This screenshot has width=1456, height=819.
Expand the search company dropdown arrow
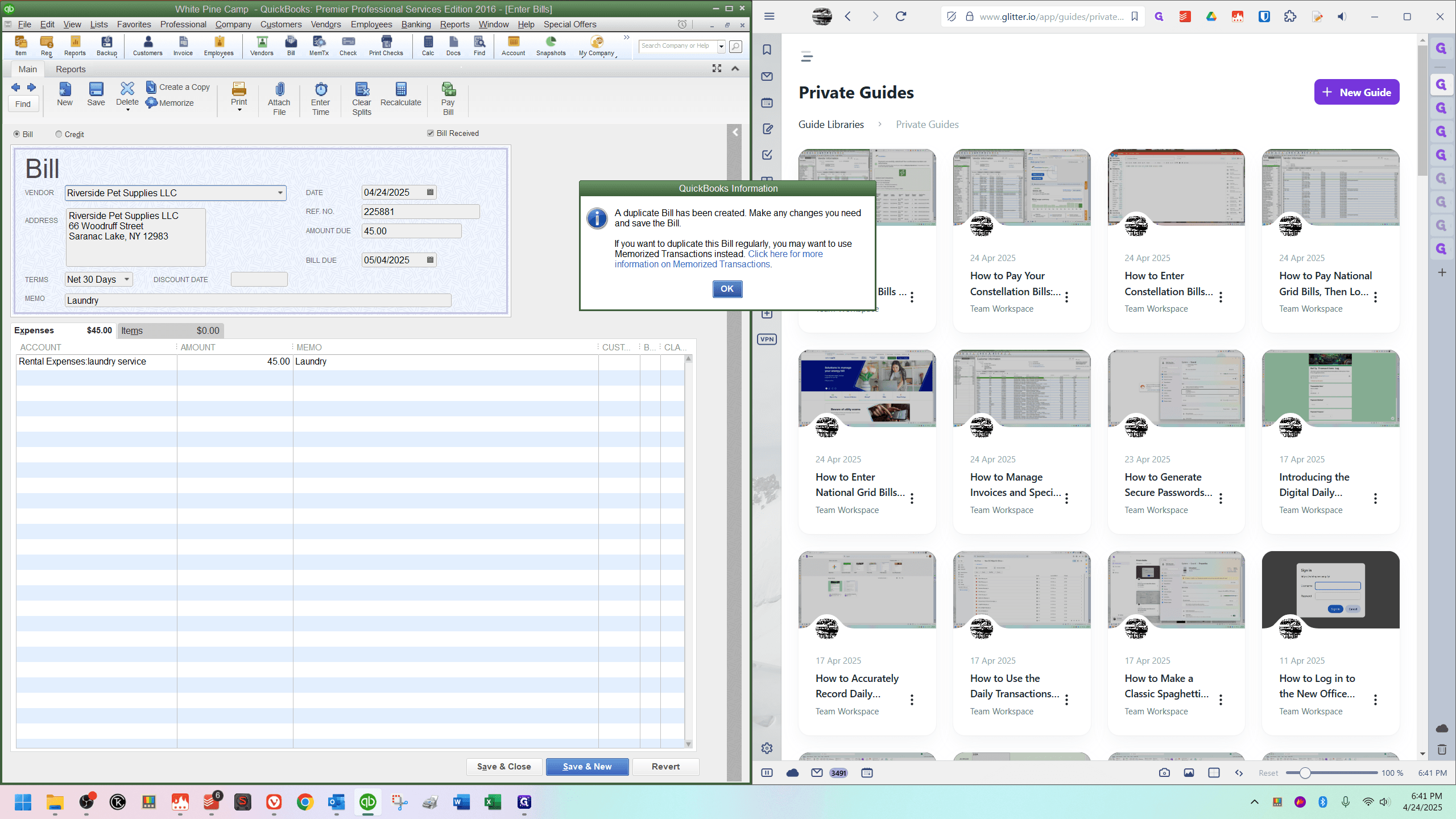coord(721,46)
